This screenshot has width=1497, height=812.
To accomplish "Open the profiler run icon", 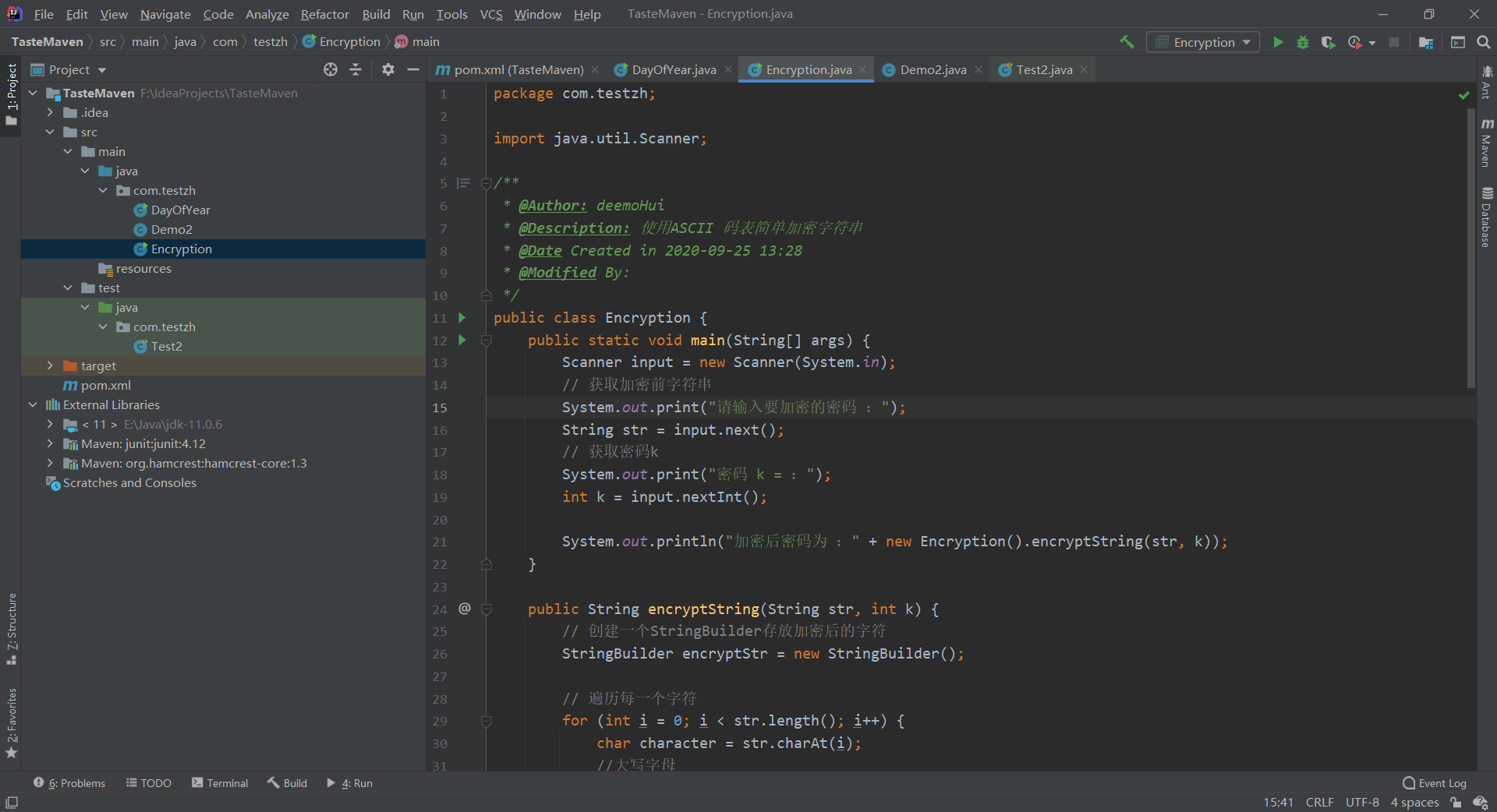I will [1355, 42].
